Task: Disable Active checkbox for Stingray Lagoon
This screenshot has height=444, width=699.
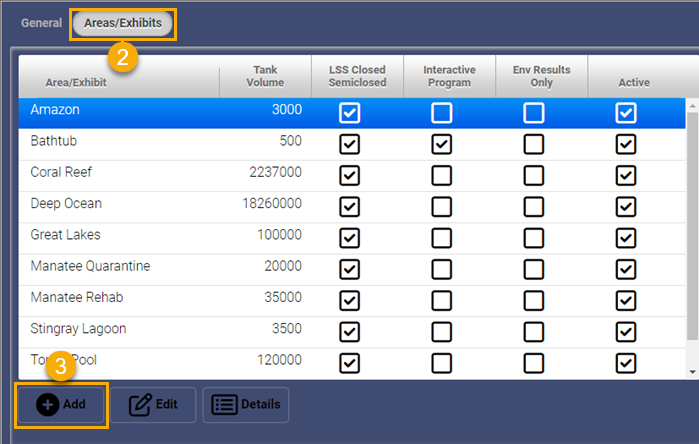Action: (x=626, y=331)
